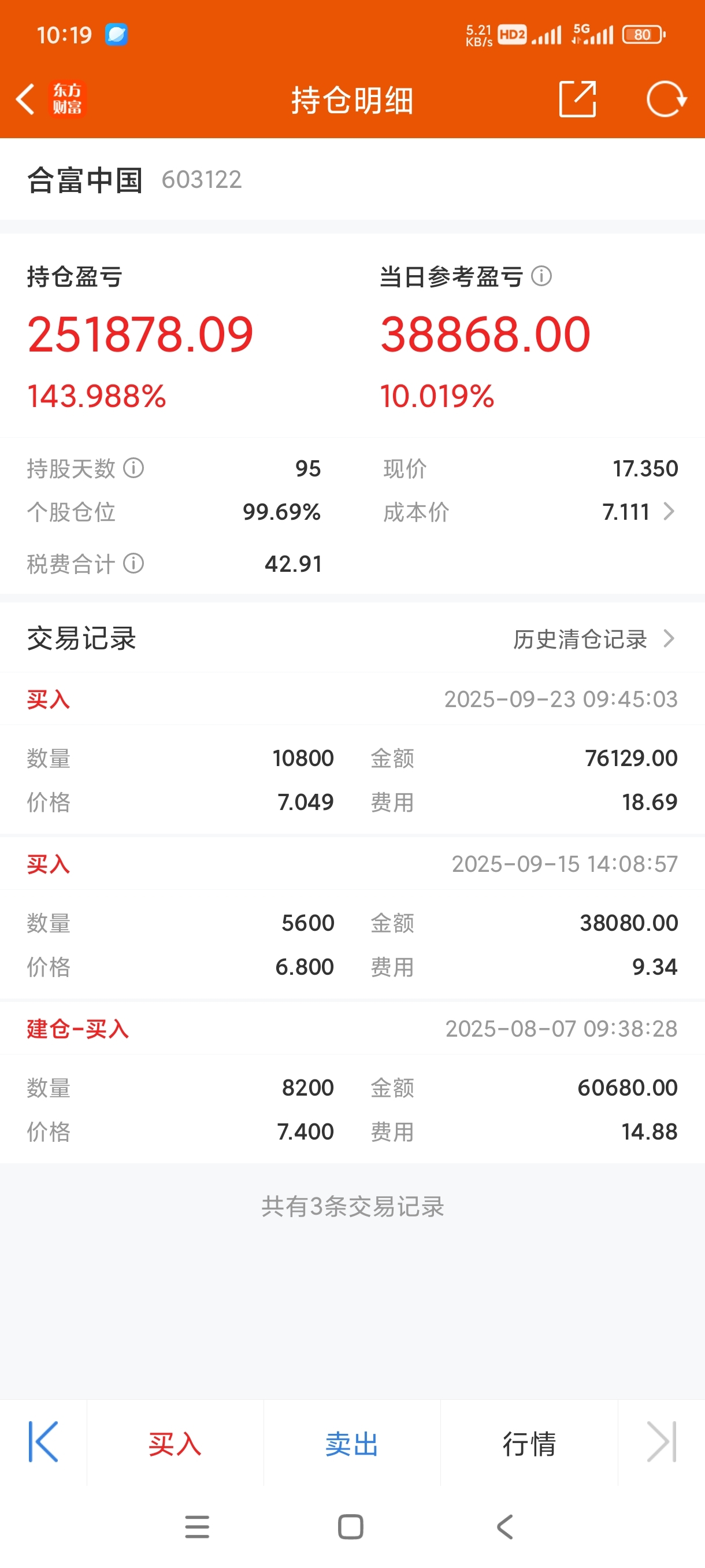The width and height of the screenshot is (705, 1568).
Task: Tap the stock name 合富中国 603122
Action: coord(135,180)
